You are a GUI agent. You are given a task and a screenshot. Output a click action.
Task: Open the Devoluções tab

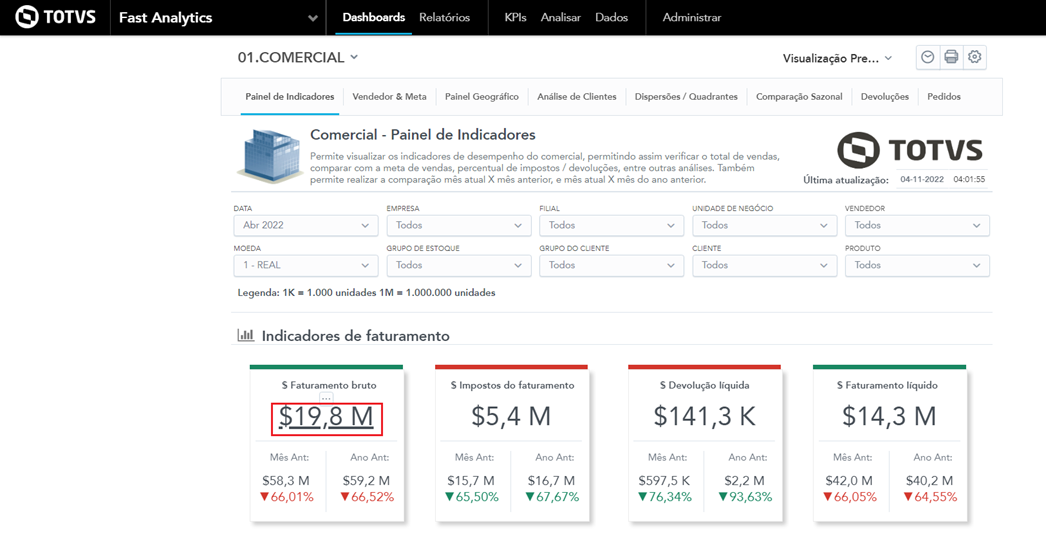pyautogui.click(x=885, y=97)
